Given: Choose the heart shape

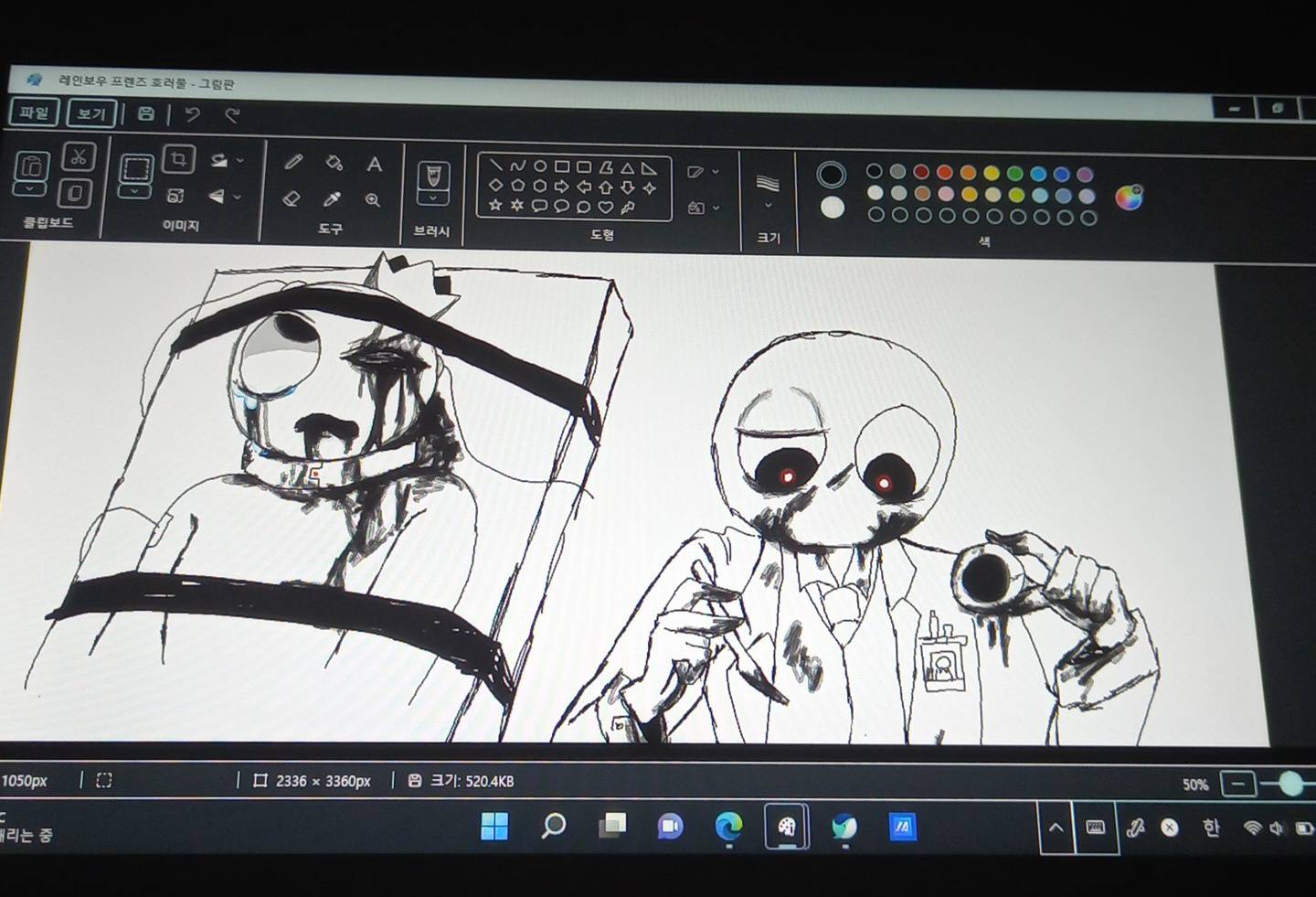Looking at the screenshot, I should tap(605, 207).
